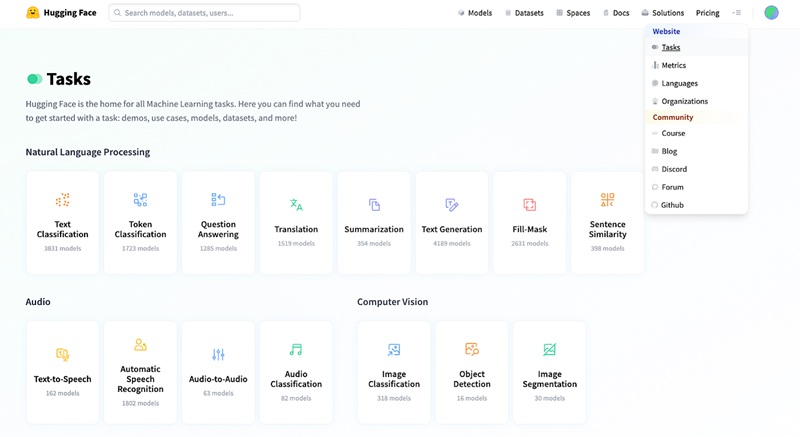
Task: Focus the Search models, datasets, users field
Action: (x=204, y=13)
